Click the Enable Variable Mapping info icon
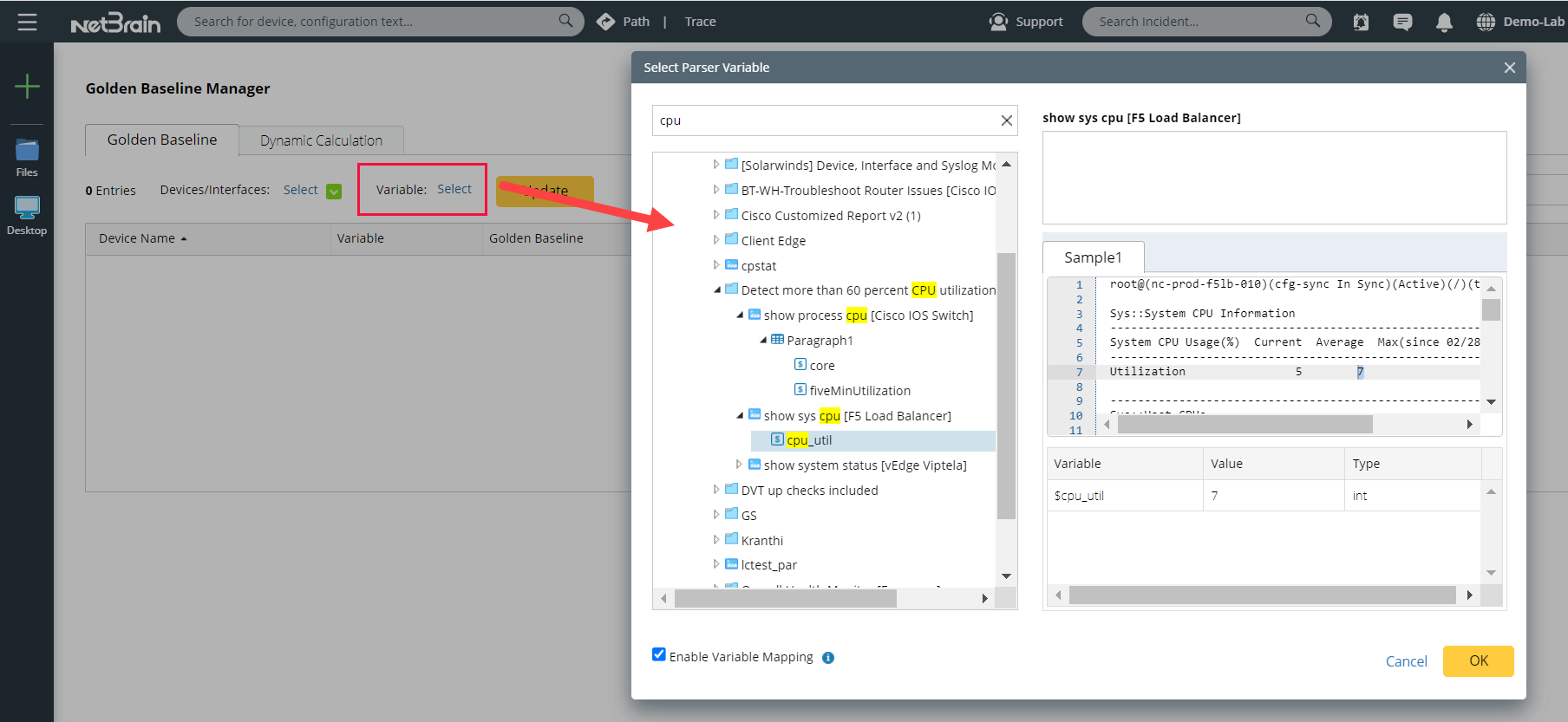Screen dimensions: 1568x722 coord(828,658)
